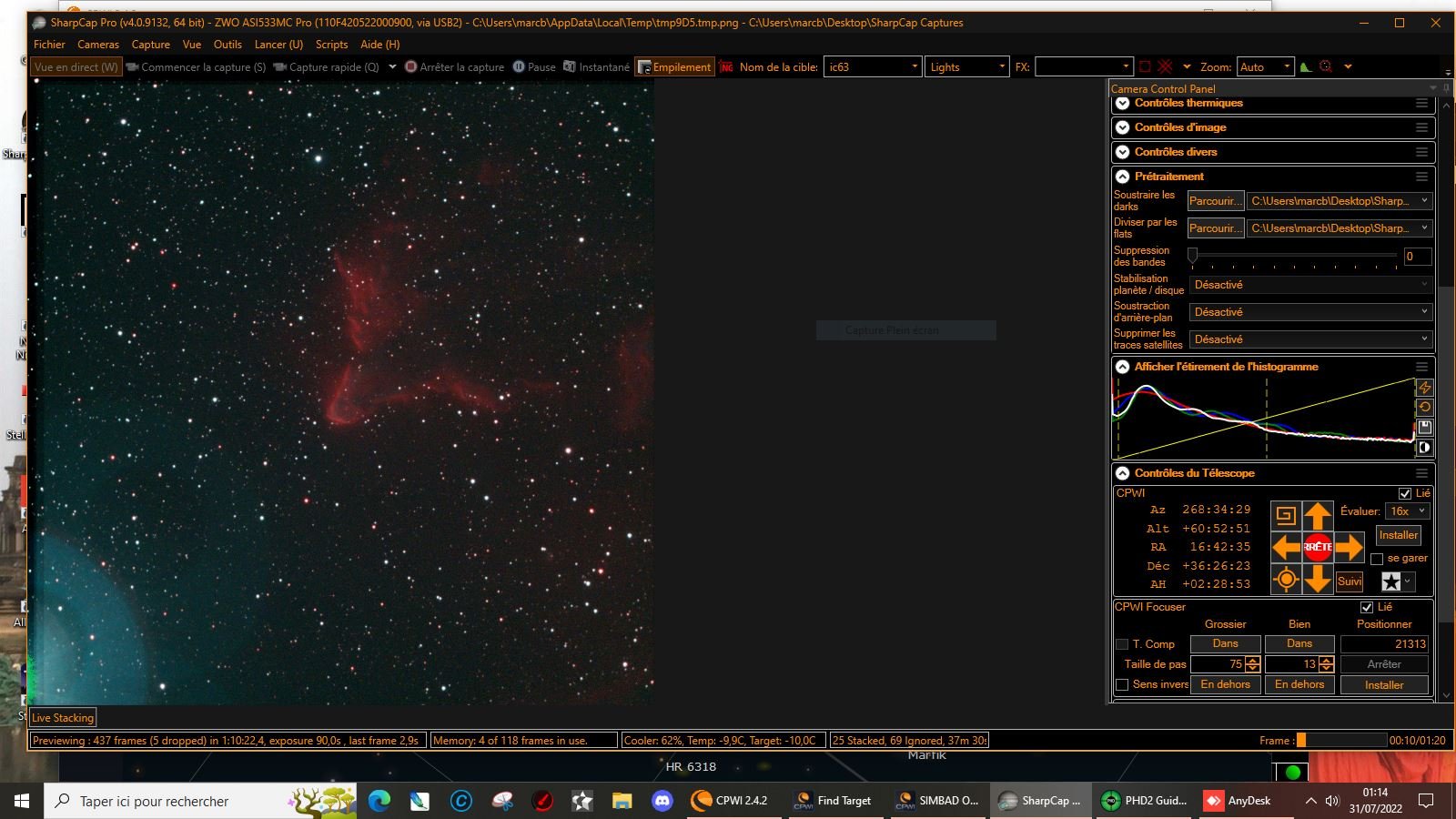Expand the Contrôles d'image section
Image resolution: width=1456 pixels, height=819 pixels.
[1123, 127]
